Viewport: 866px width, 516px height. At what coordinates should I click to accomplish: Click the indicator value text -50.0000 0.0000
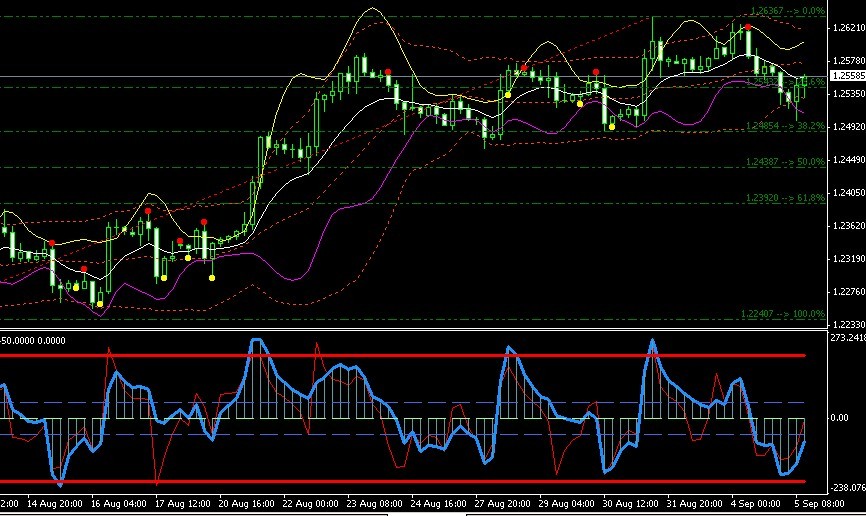[33, 341]
